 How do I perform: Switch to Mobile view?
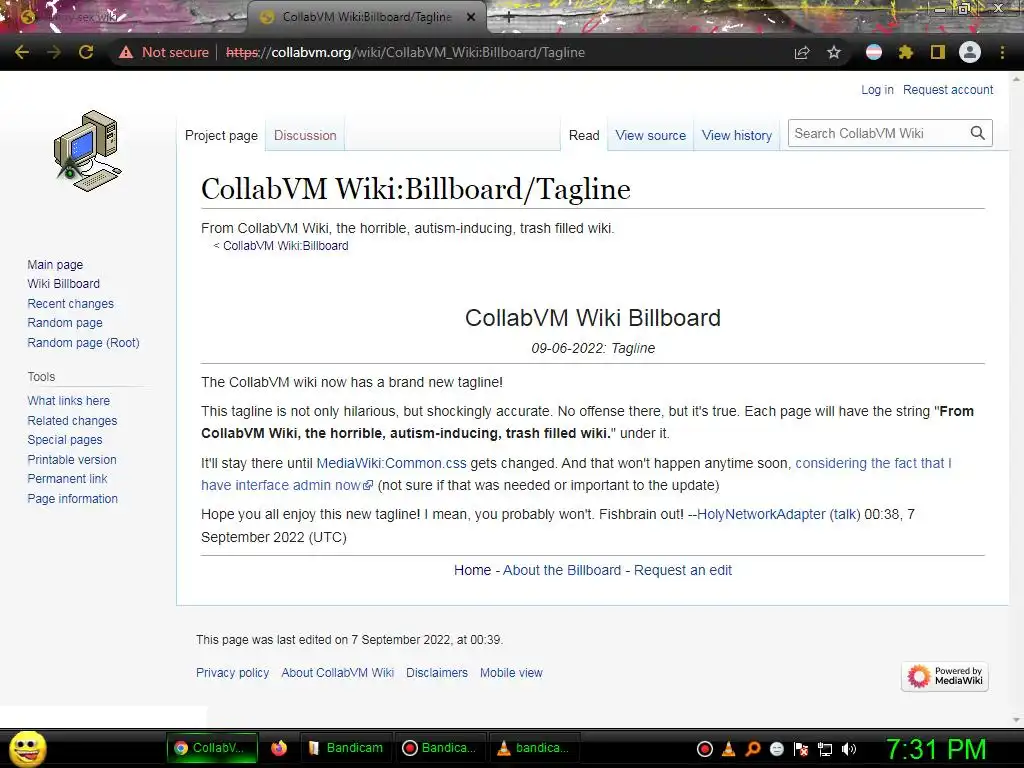pyautogui.click(x=511, y=673)
